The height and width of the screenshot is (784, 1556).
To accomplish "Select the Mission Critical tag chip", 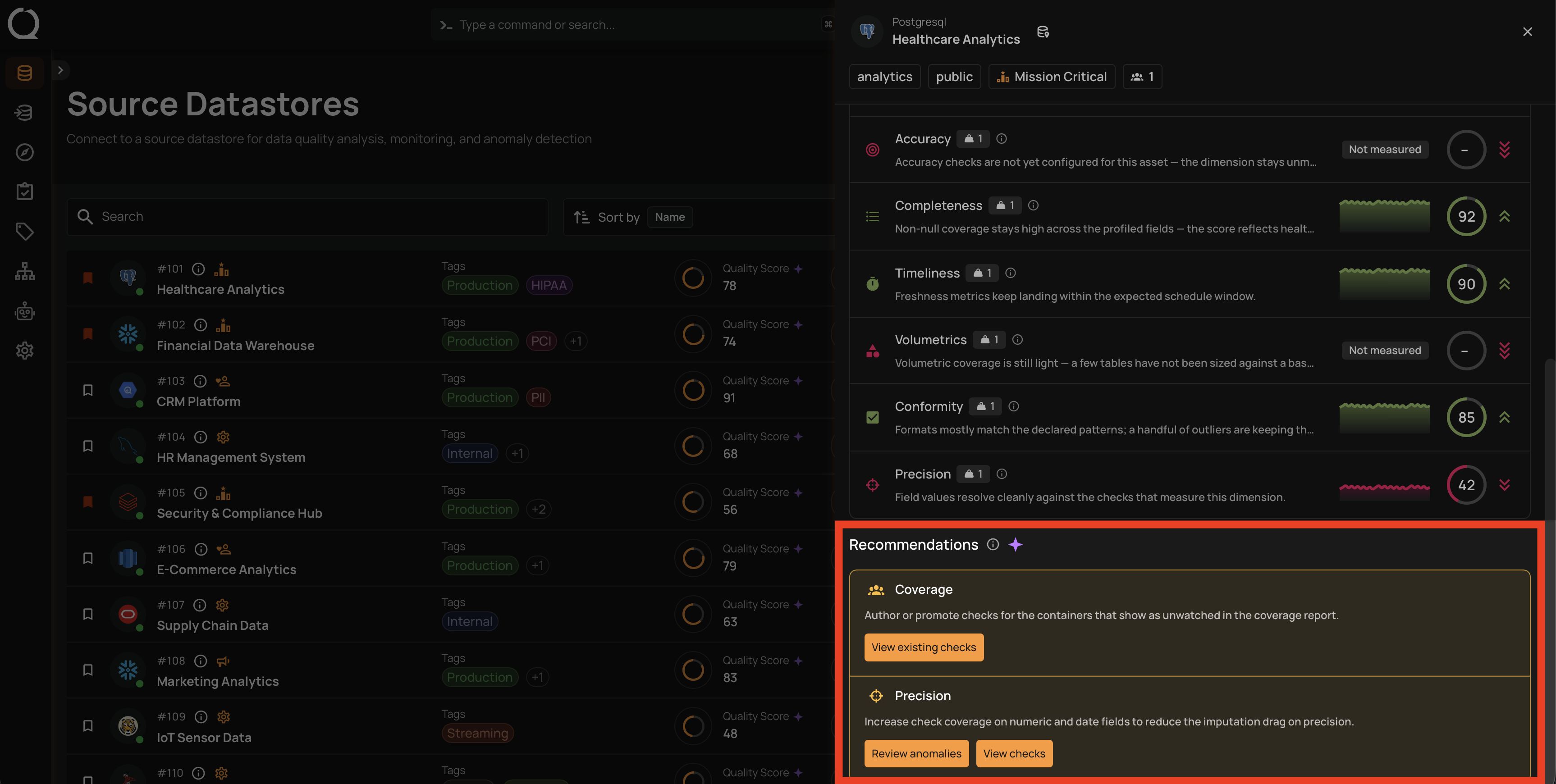I will point(1052,77).
